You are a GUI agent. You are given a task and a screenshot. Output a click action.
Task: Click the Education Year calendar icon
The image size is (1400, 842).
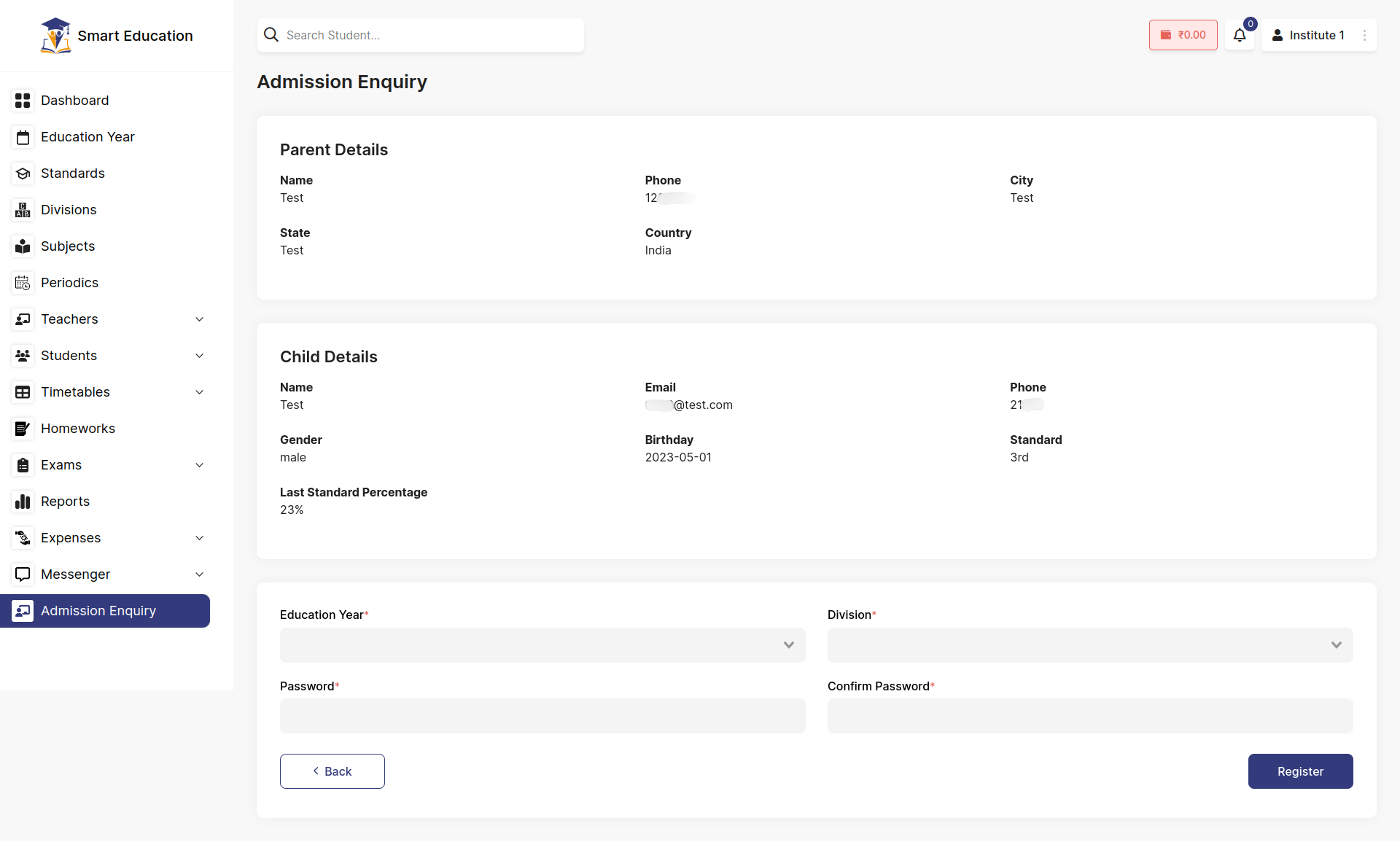point(23,137)
